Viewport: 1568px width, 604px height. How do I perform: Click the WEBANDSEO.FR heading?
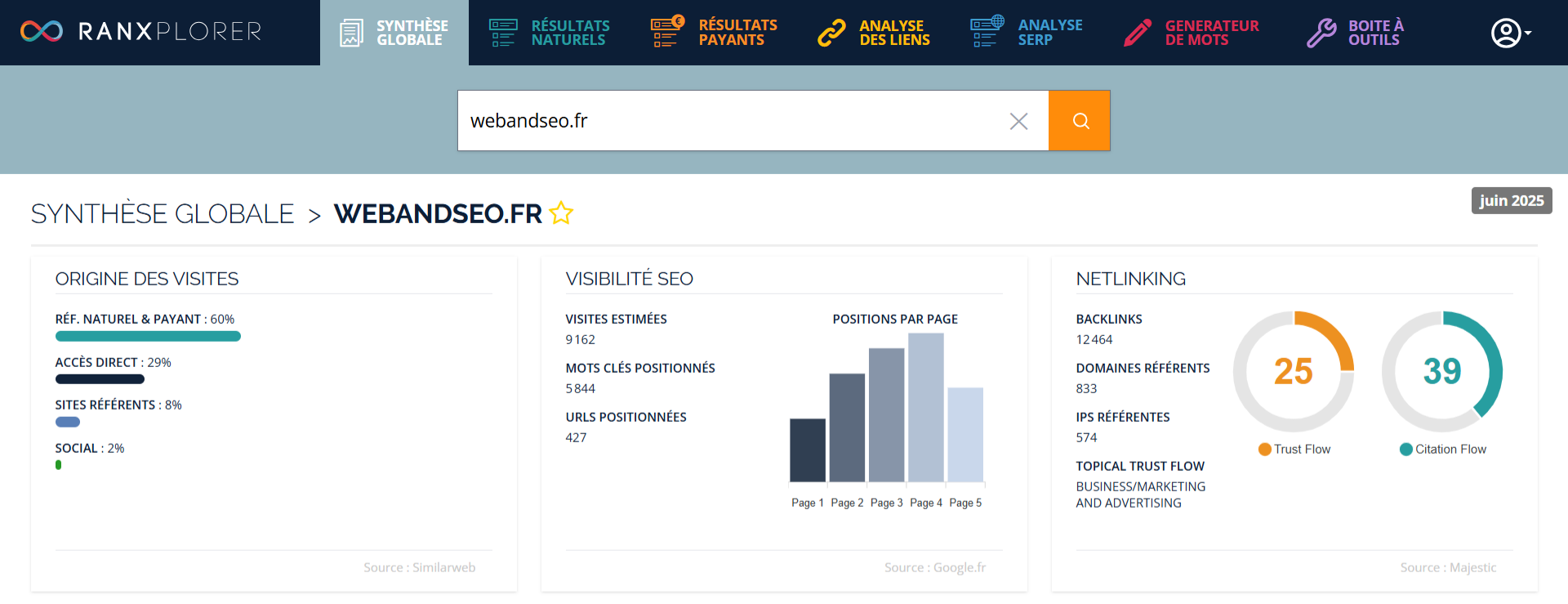(438, 213)
